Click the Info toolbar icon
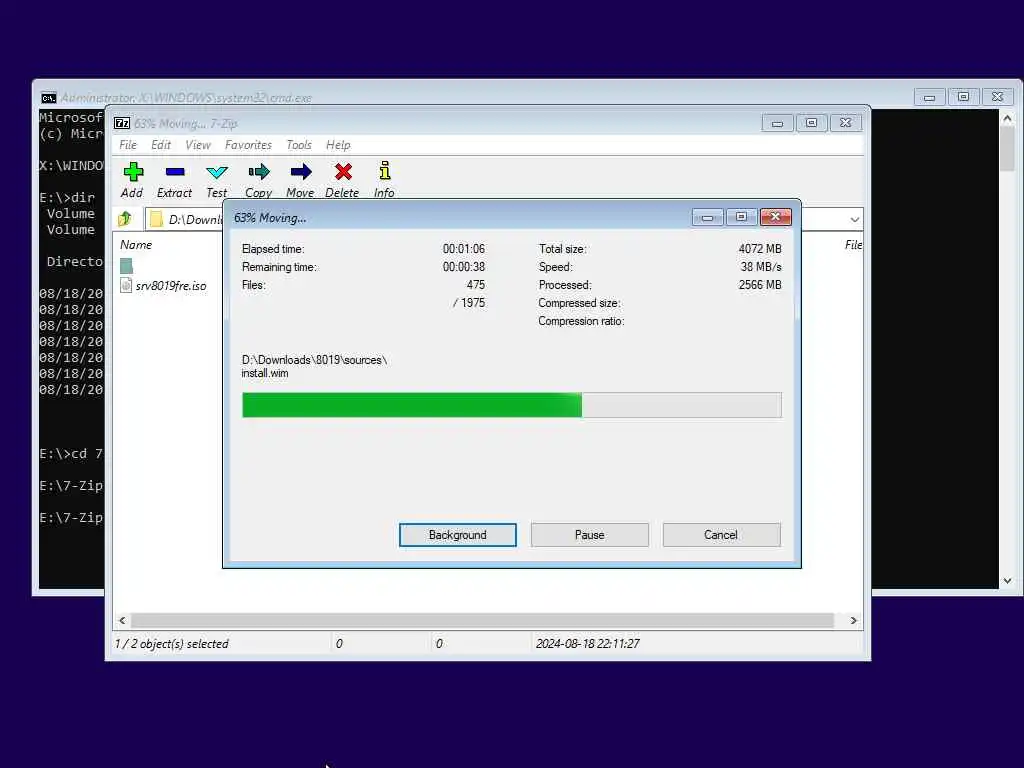1024x768 pixels. 385,171
